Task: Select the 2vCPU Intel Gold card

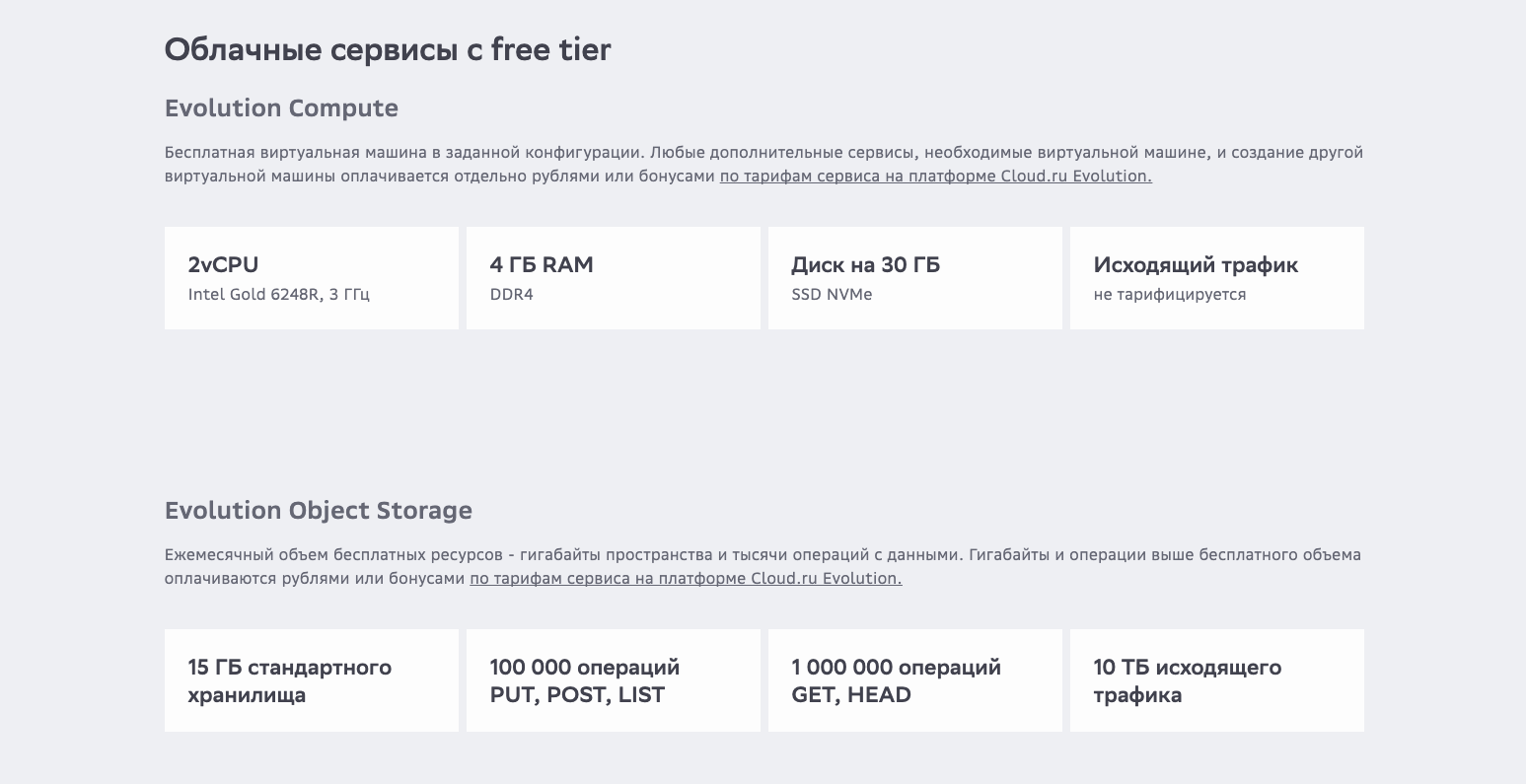Action: coord(311,277)
